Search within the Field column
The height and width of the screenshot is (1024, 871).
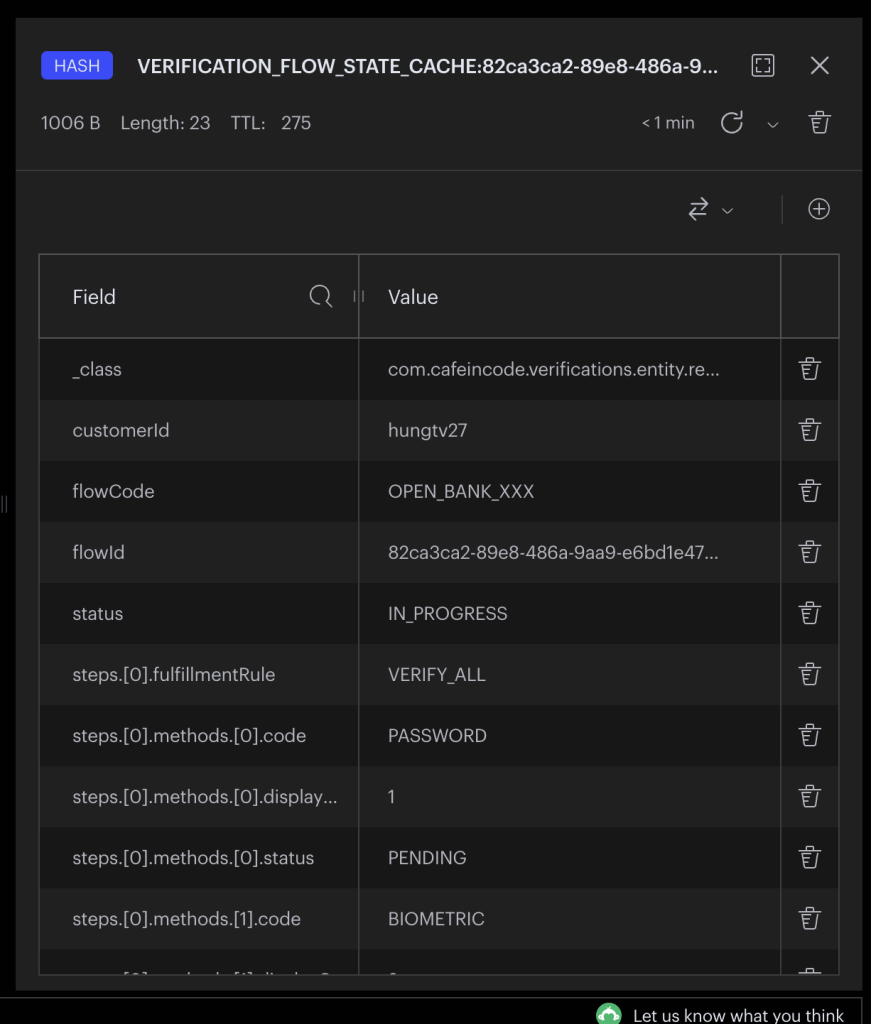coord(321,296)
